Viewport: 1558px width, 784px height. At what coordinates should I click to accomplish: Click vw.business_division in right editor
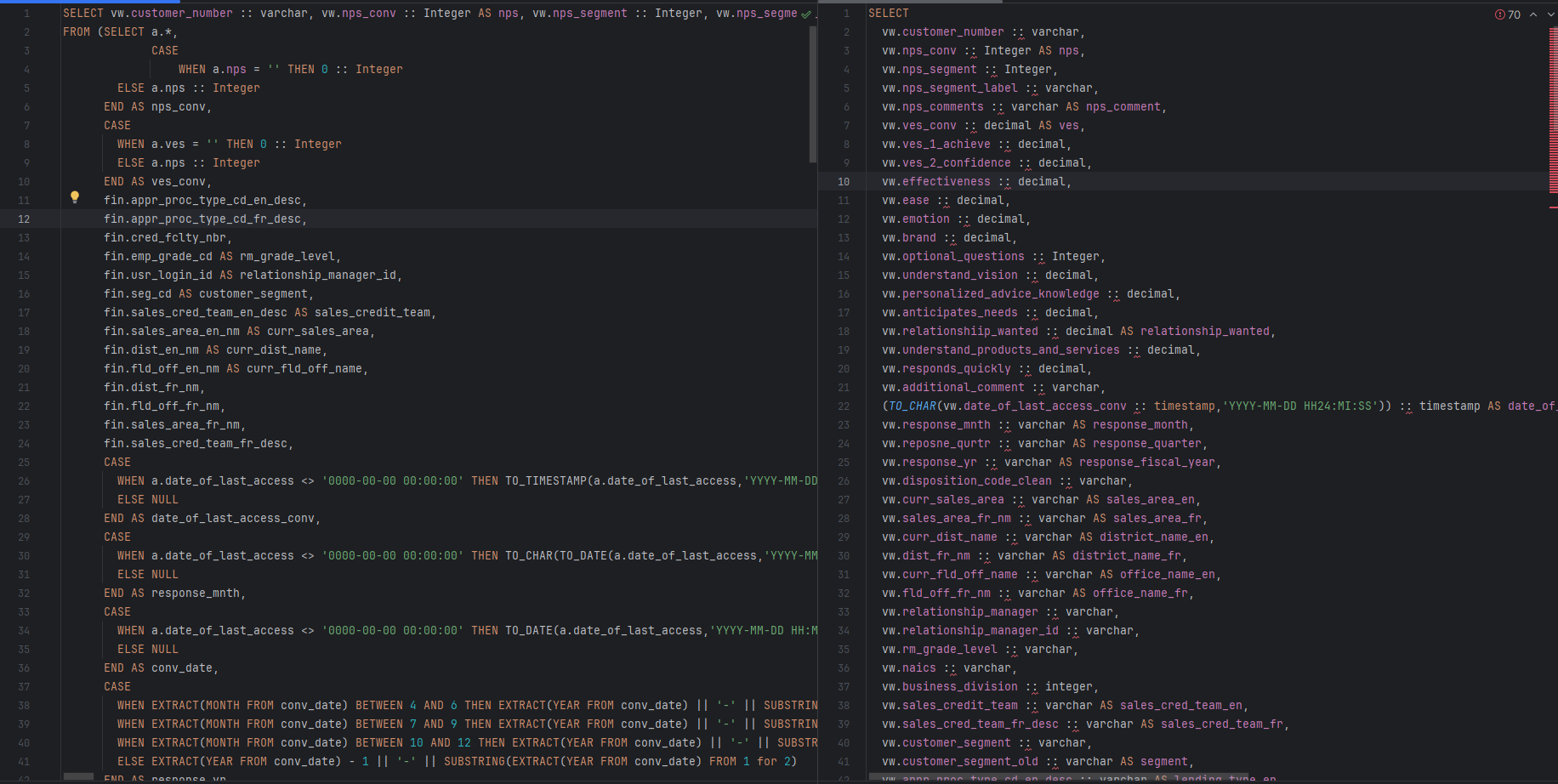[950, 687]
